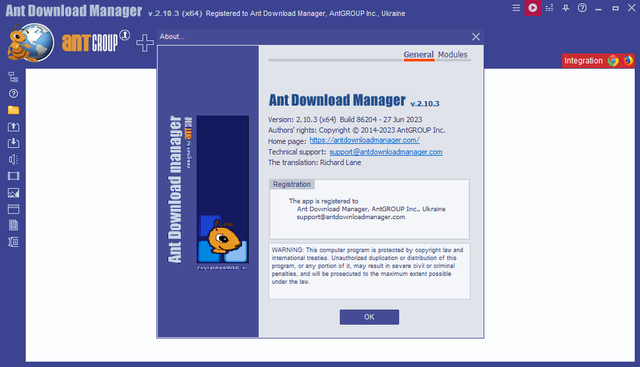This screenshot has height=367, width=640.
Task: Click the download tray sidebar icon
Action: tap(13, 143)
